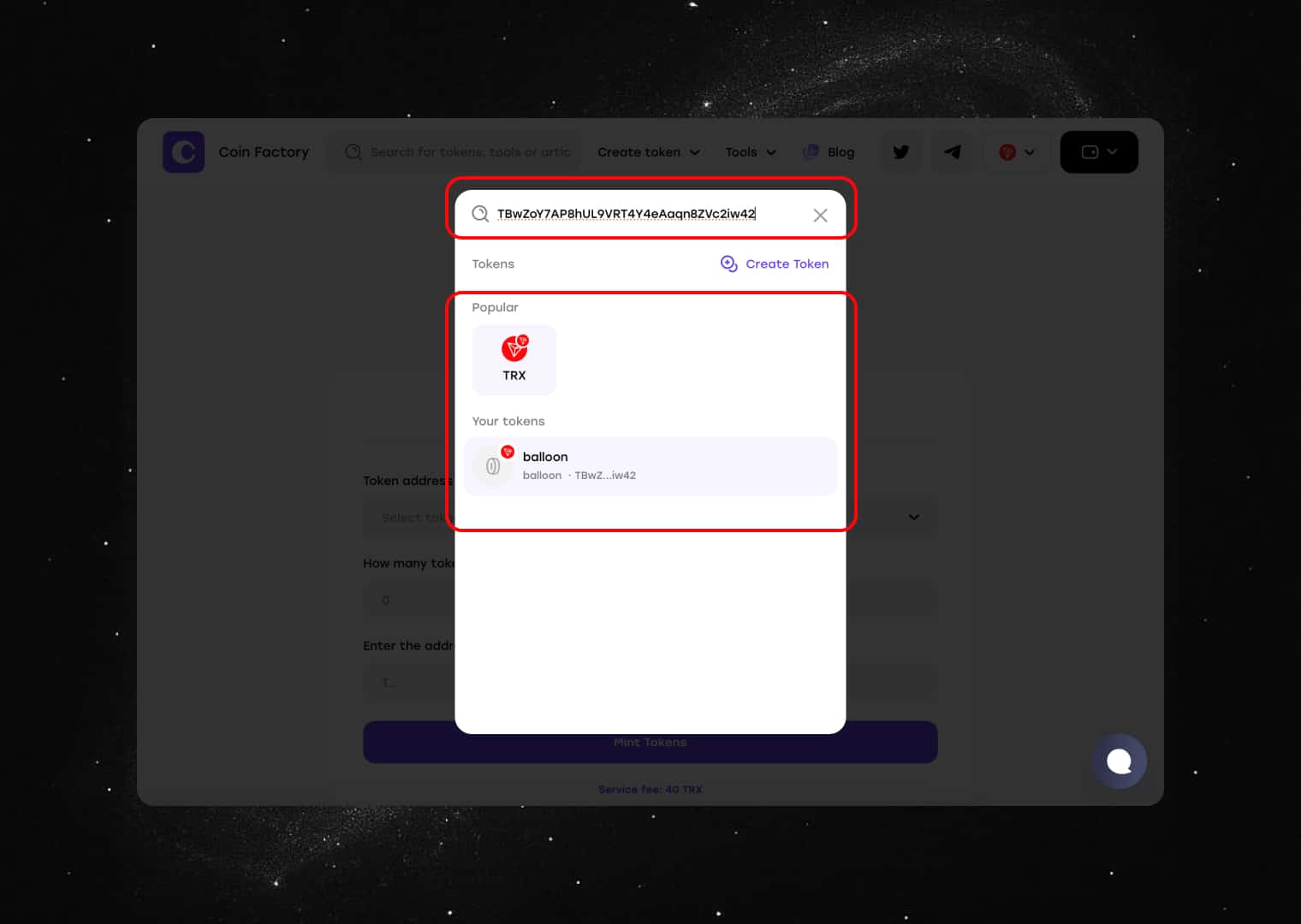Screen dimensions: 1301x924
Task: Click the Mint Tokens button
Action: [x=650, y=743]
